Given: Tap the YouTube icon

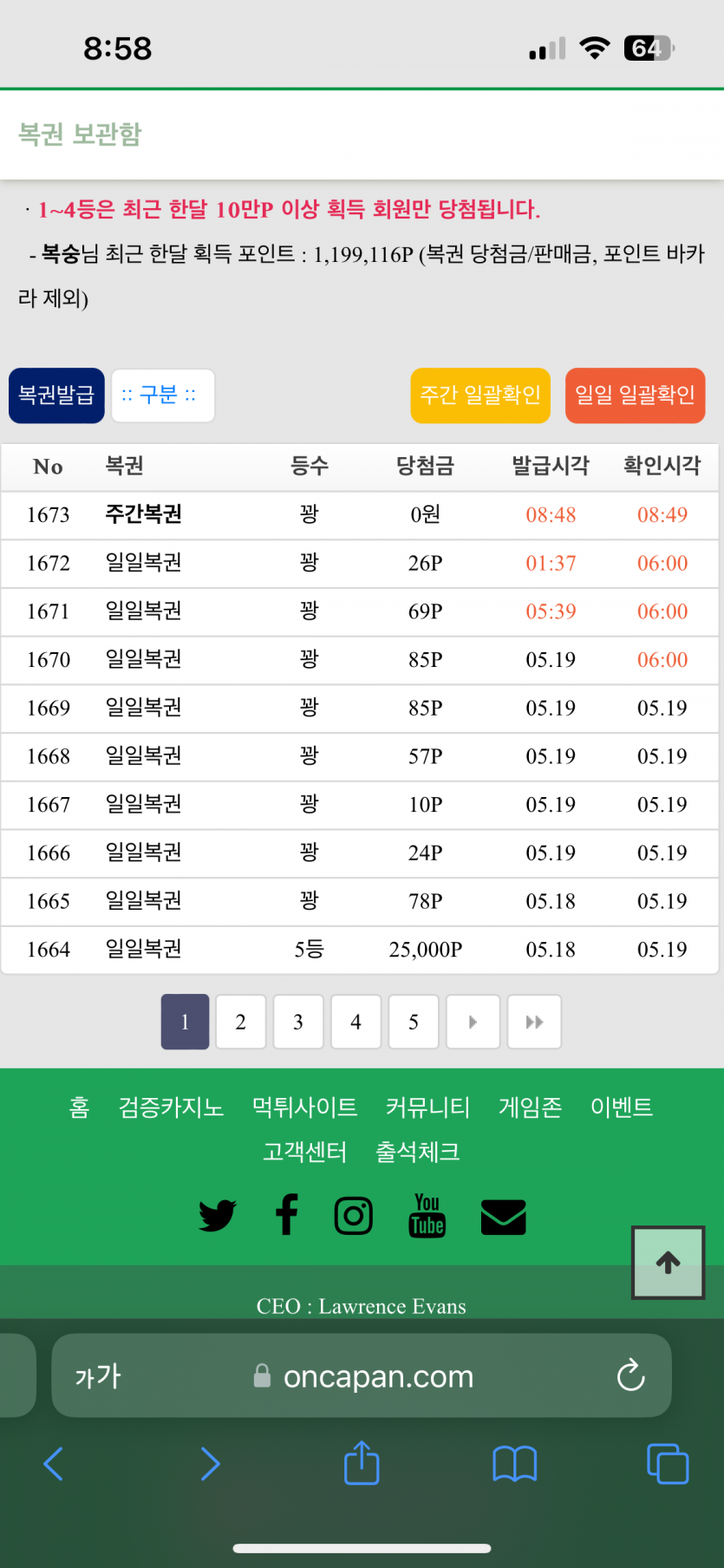Looking at the screenshot, I should click(x=427, y=1216).
